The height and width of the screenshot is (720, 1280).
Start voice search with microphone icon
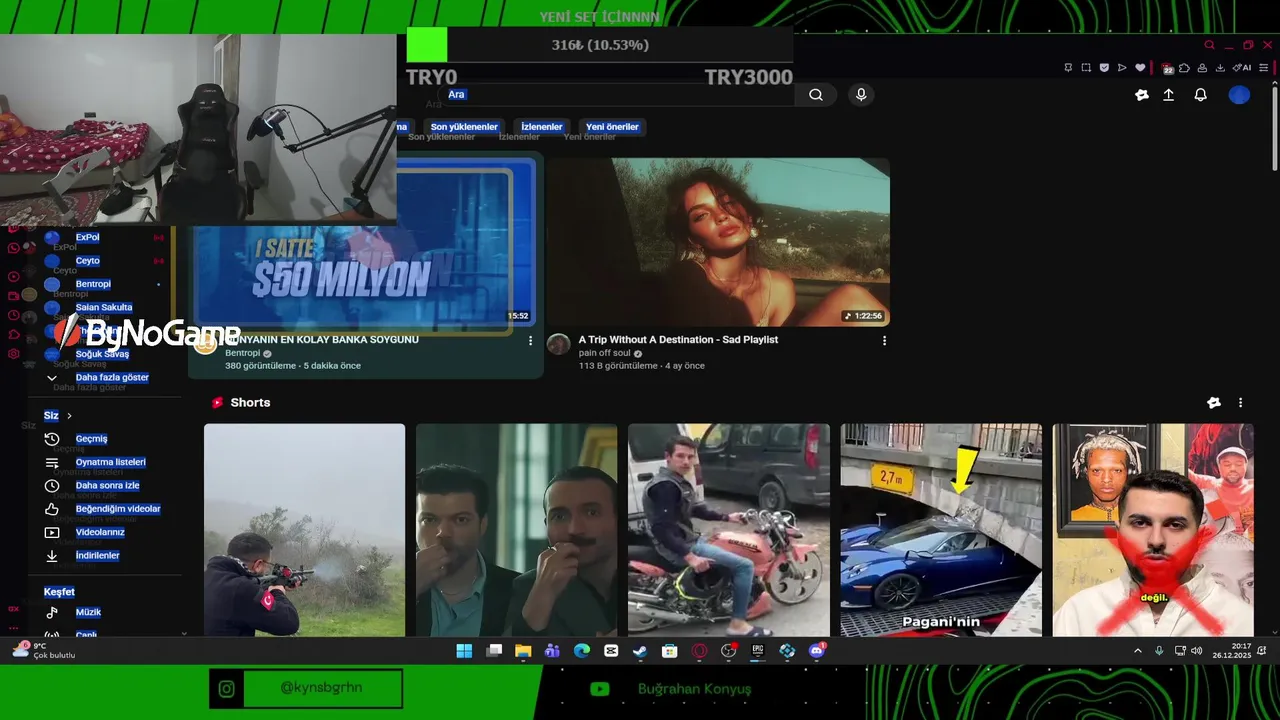pos(861,94)
